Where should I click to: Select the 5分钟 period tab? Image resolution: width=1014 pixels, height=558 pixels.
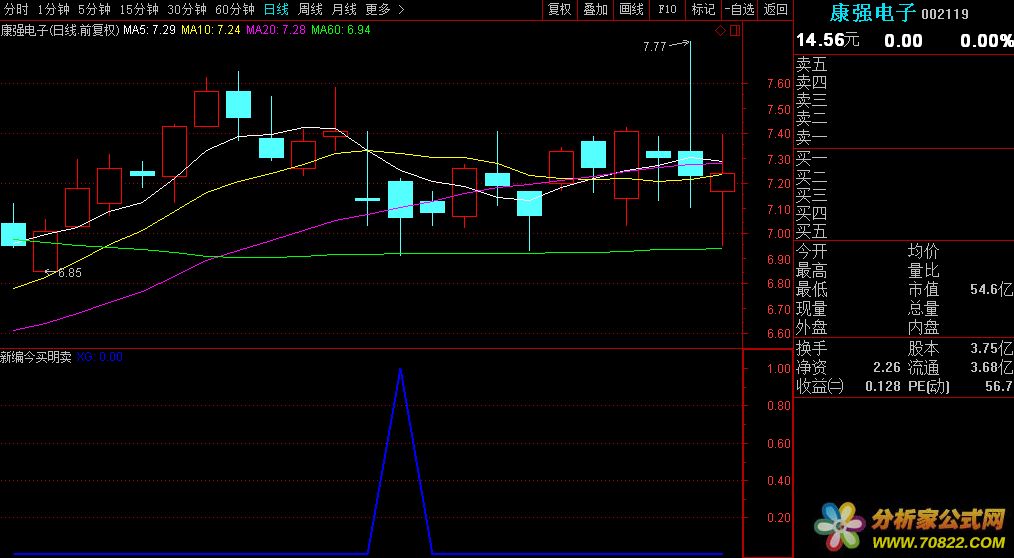coord(94,9)
